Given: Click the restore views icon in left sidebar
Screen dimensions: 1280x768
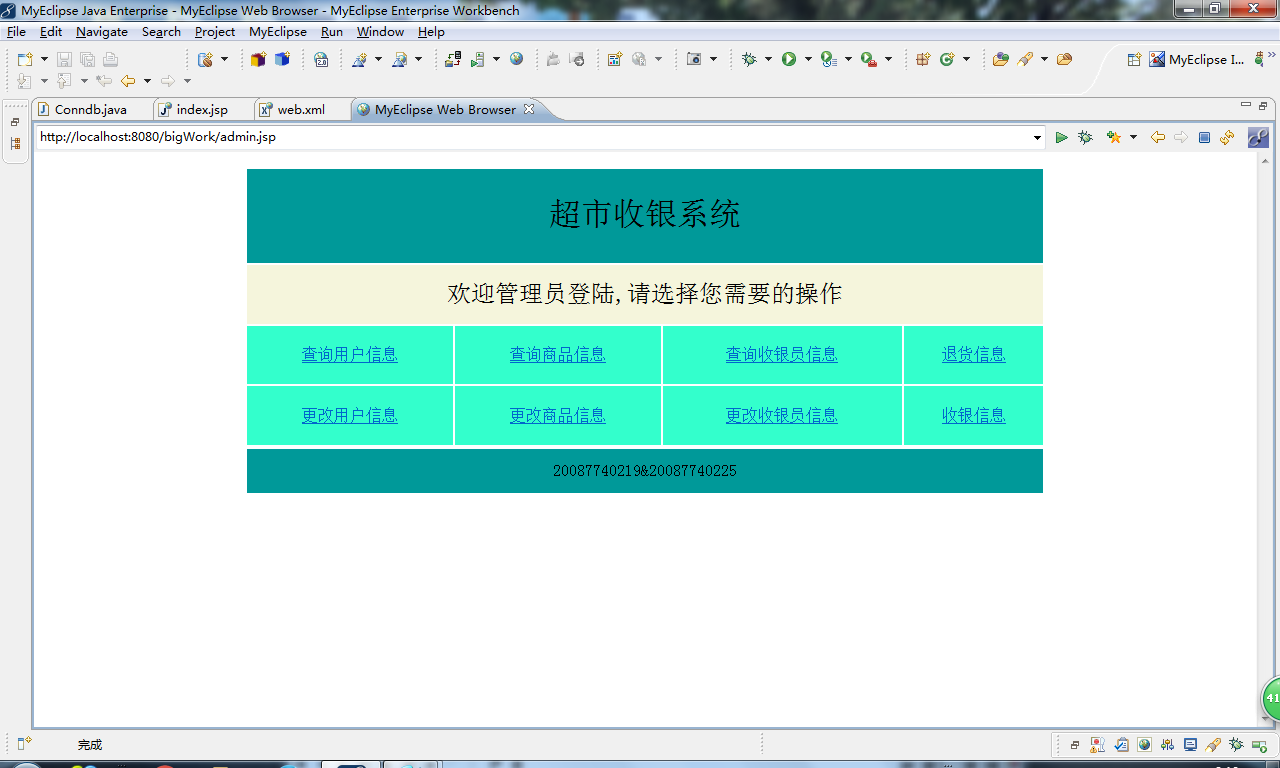Looking at the screenshot, I should (x=15, y=122).
